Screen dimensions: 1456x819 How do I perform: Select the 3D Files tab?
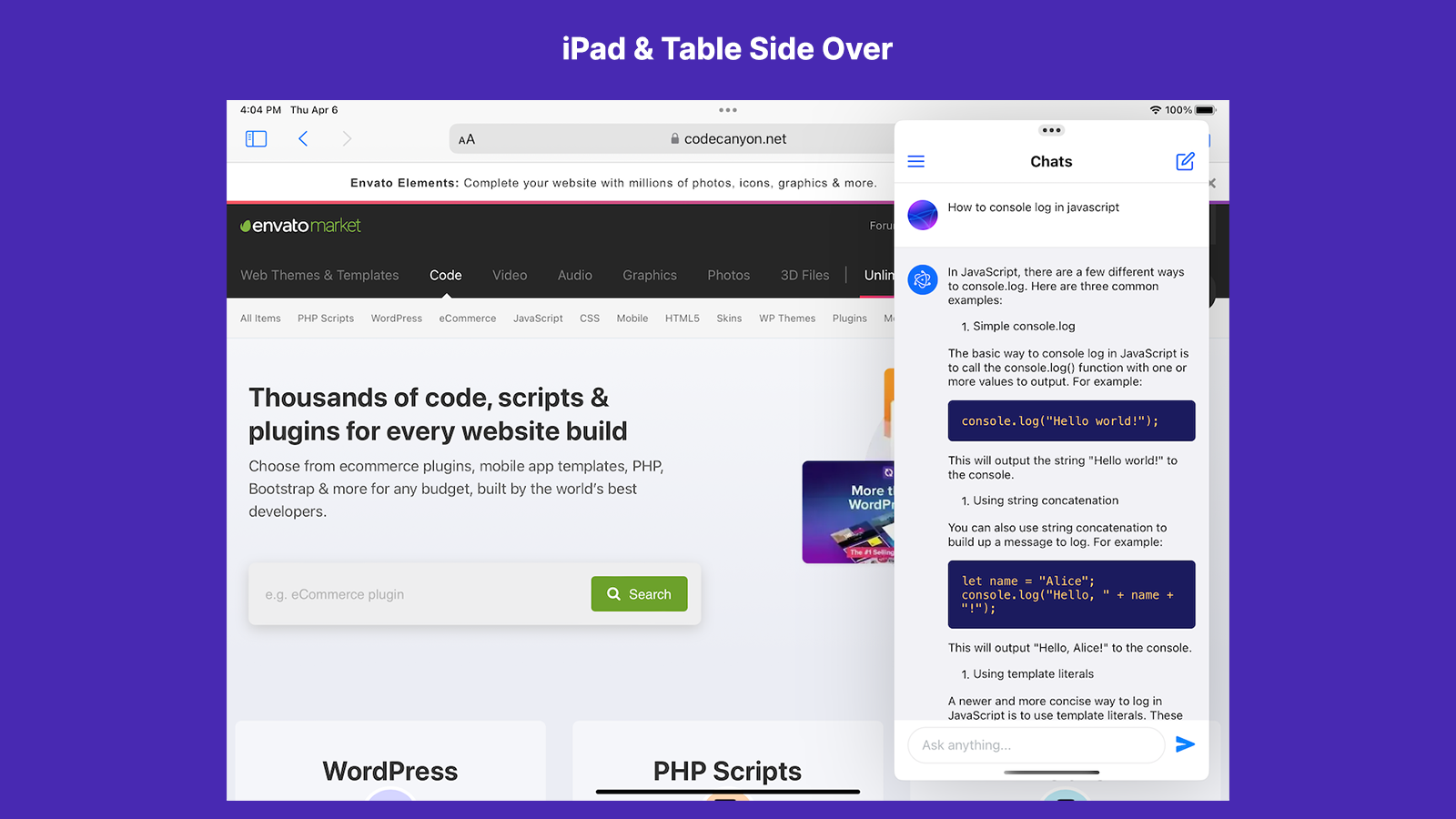(805, 275)
